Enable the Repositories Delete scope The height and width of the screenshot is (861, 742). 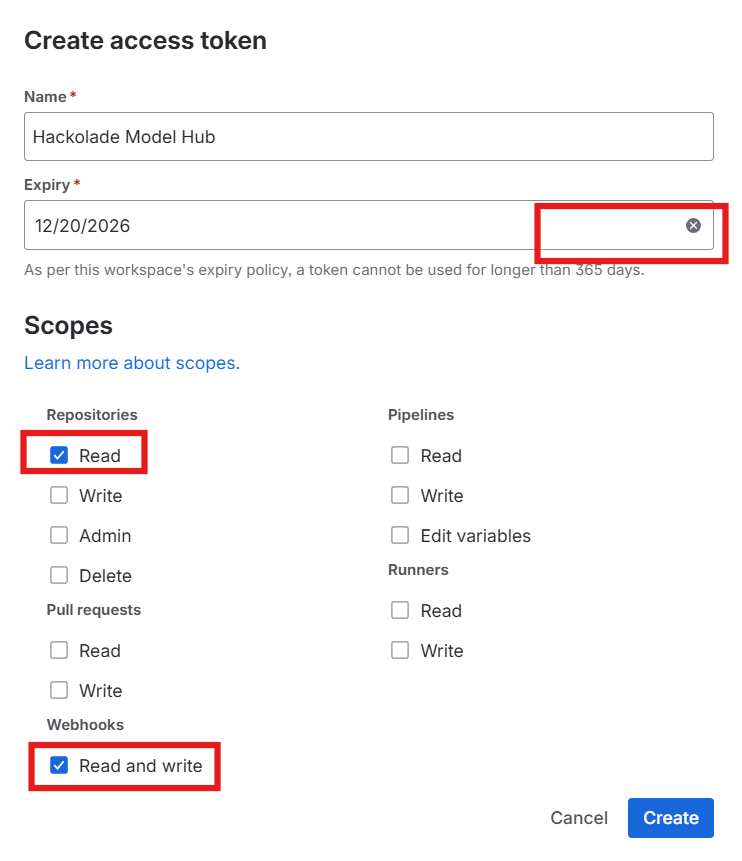(x=58, y=575)
